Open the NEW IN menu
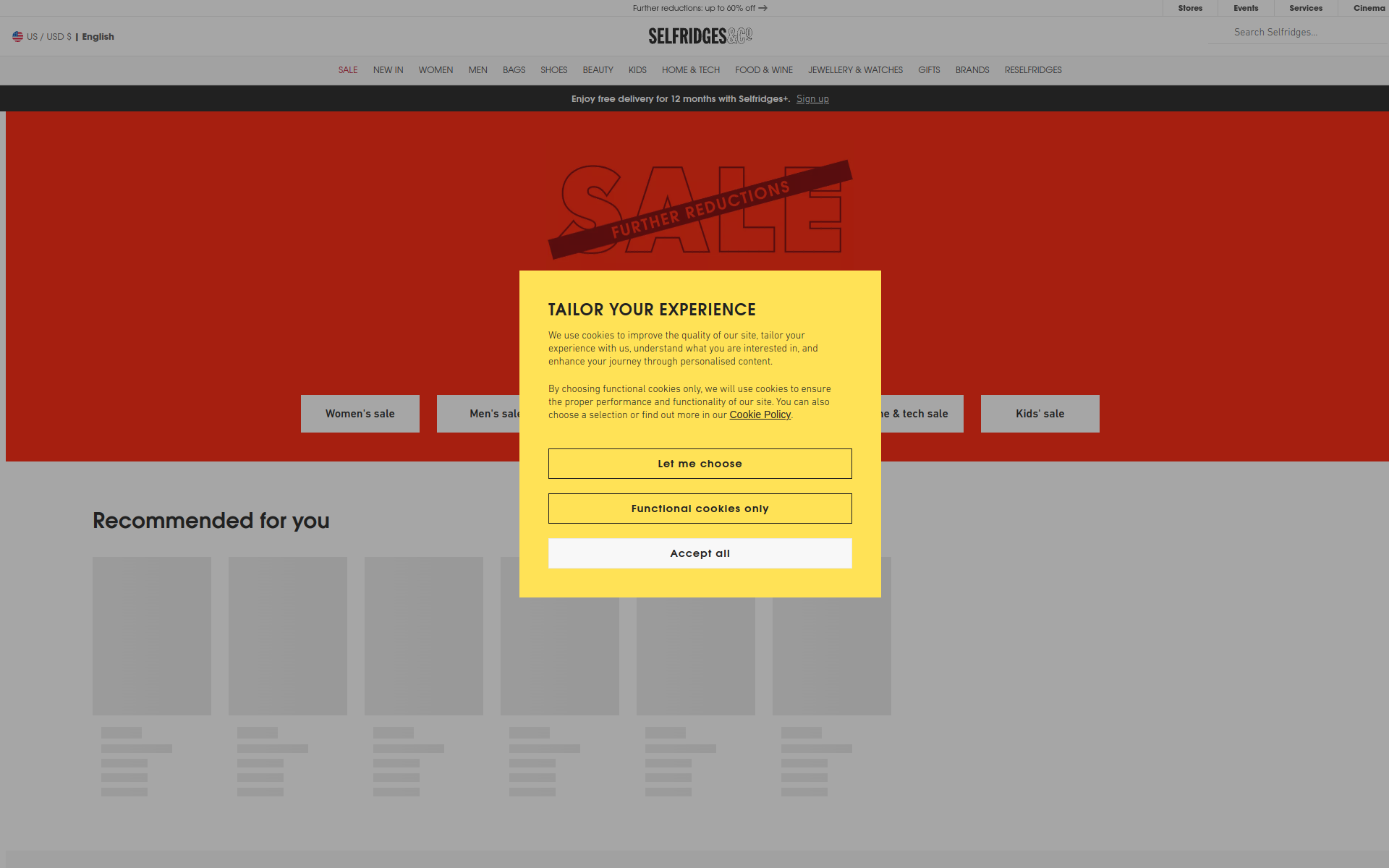Image resolution: width=1389 pixels, height=868 pixels. (x=388, y=70)
